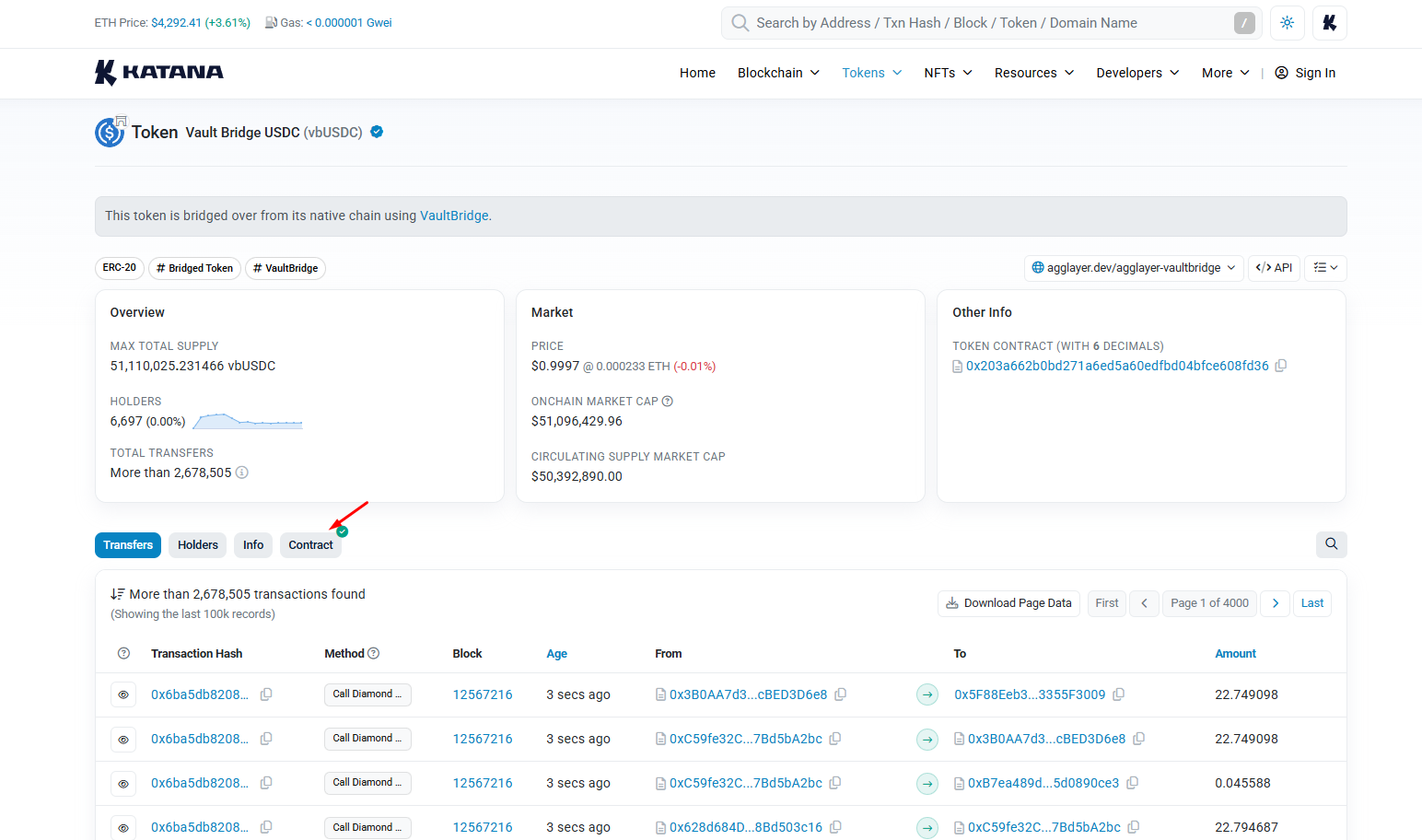Copy transaction hash in first row
This screenshot has width=1422, height=840.
click(266, 694)
